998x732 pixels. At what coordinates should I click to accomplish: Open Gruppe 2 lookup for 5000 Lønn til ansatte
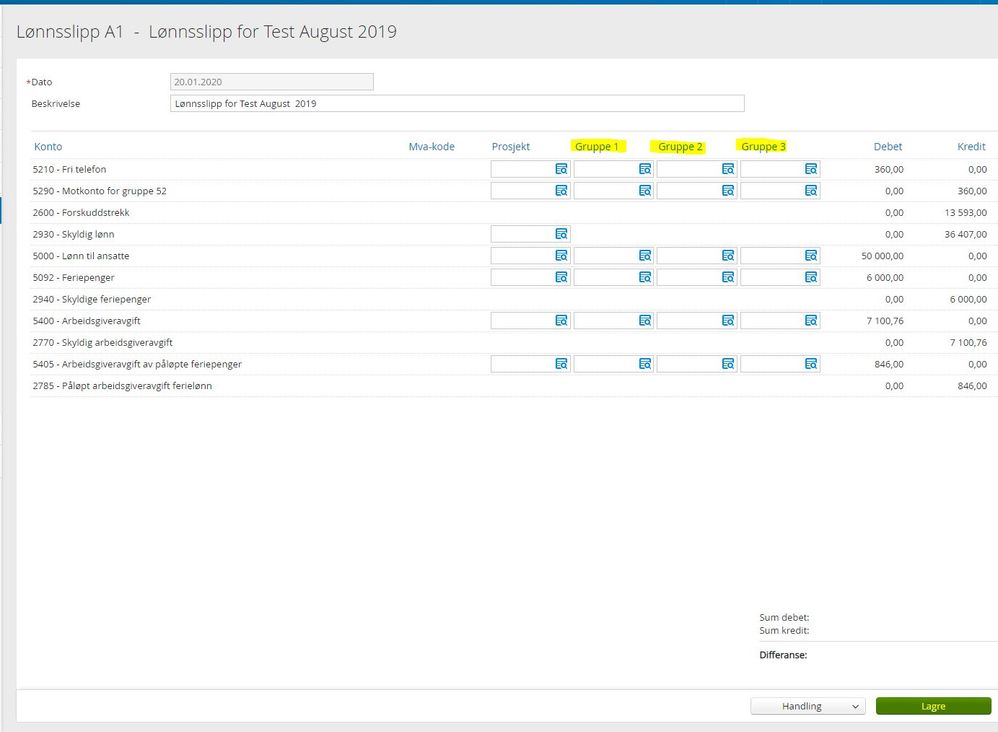(728, 256)
